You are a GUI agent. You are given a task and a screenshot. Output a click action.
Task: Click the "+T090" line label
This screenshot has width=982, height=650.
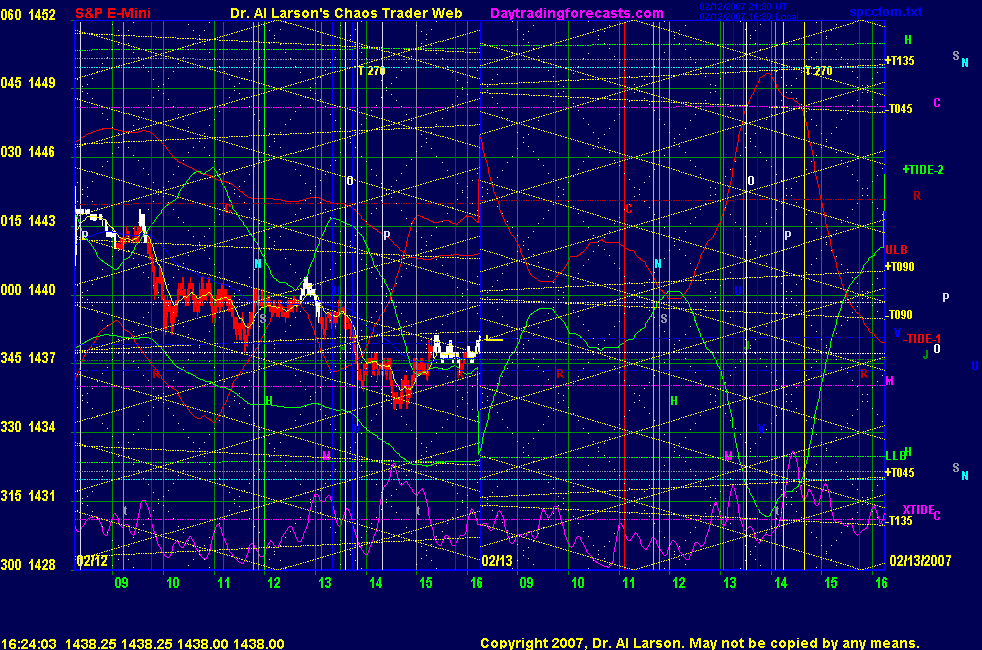(x=900, y=267)
